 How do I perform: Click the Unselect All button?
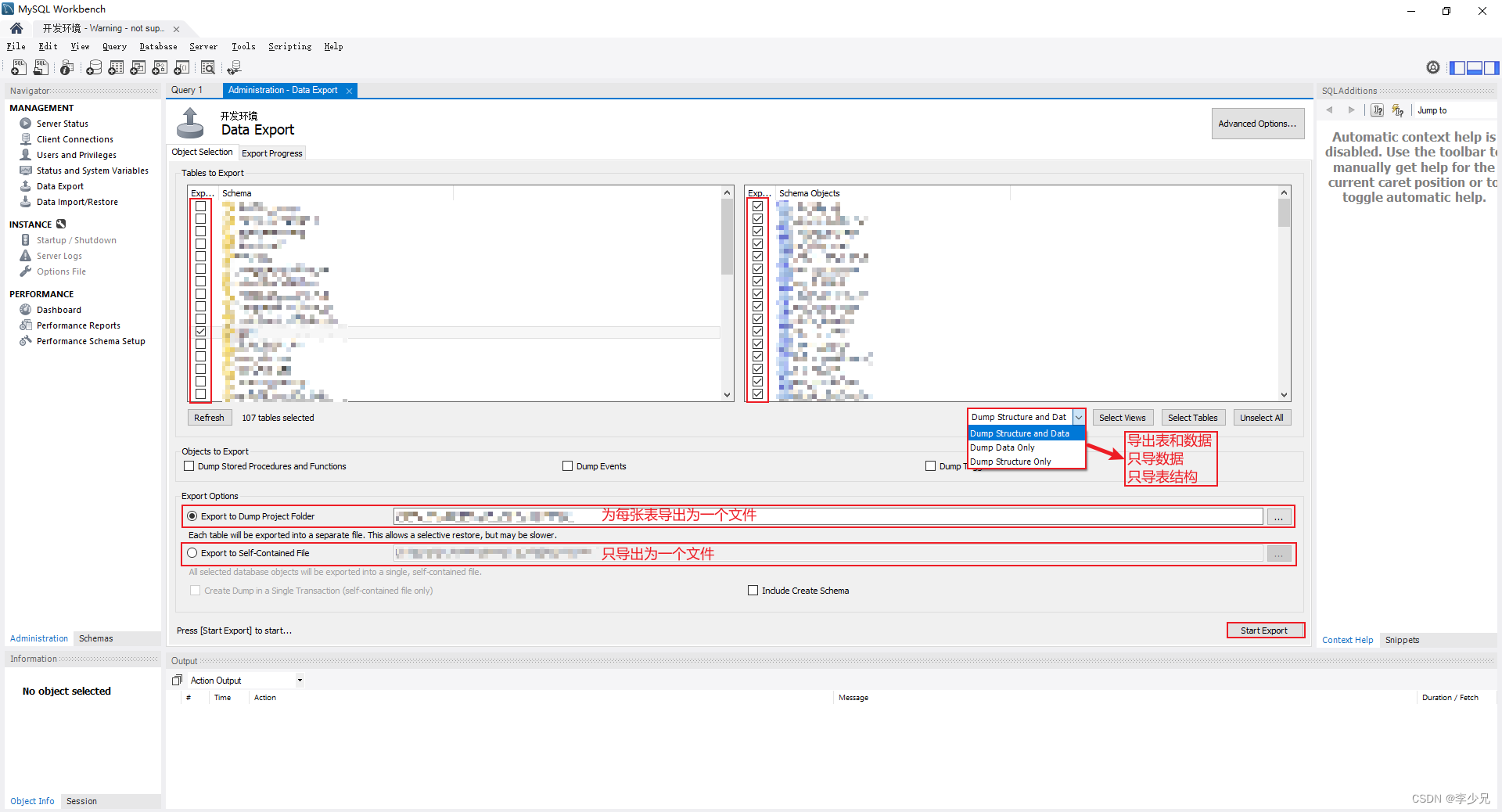click(1261, 418)
